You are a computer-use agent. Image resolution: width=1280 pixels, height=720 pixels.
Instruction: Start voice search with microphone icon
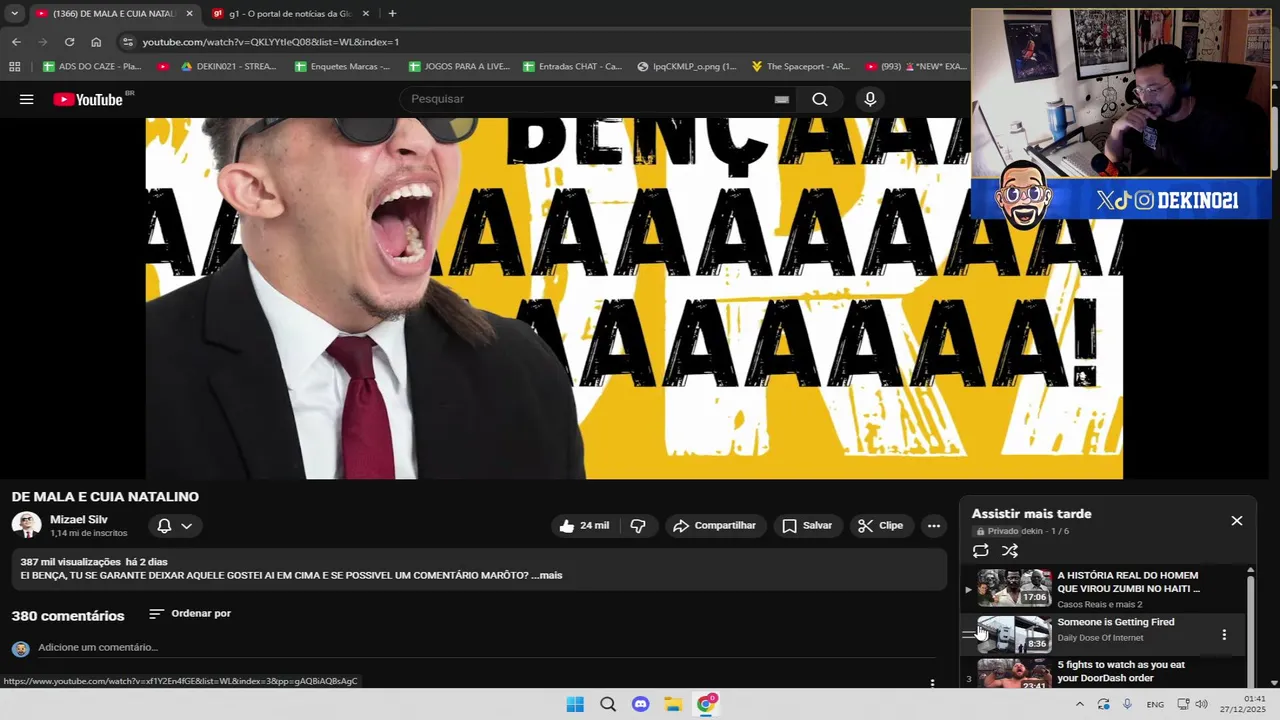click(870, 99)
